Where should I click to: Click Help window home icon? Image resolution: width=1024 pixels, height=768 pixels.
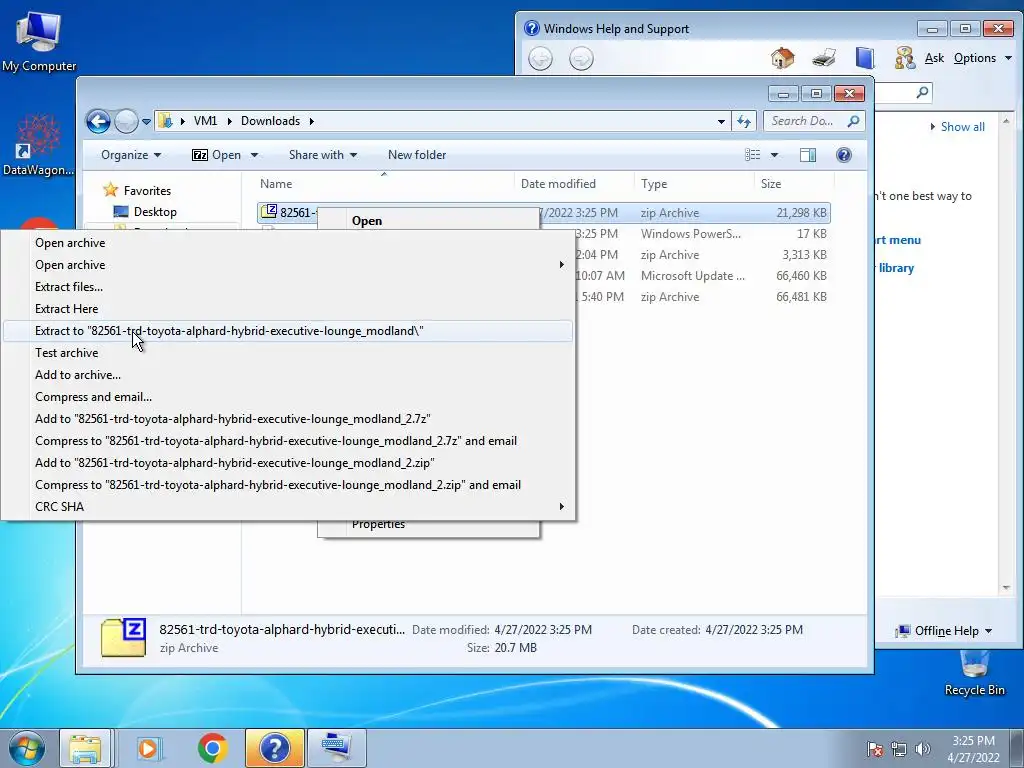[x=782, y=58]
